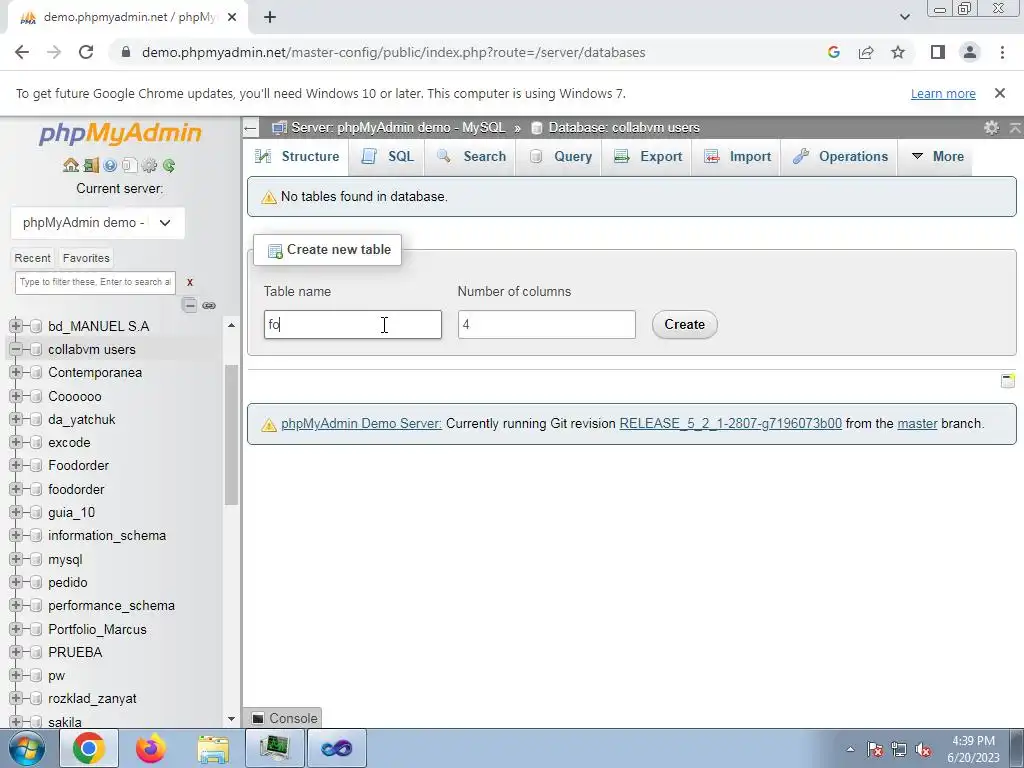Open Chrome profile avatar
This screenshot has height=768, width=1024.
[970, 52]
